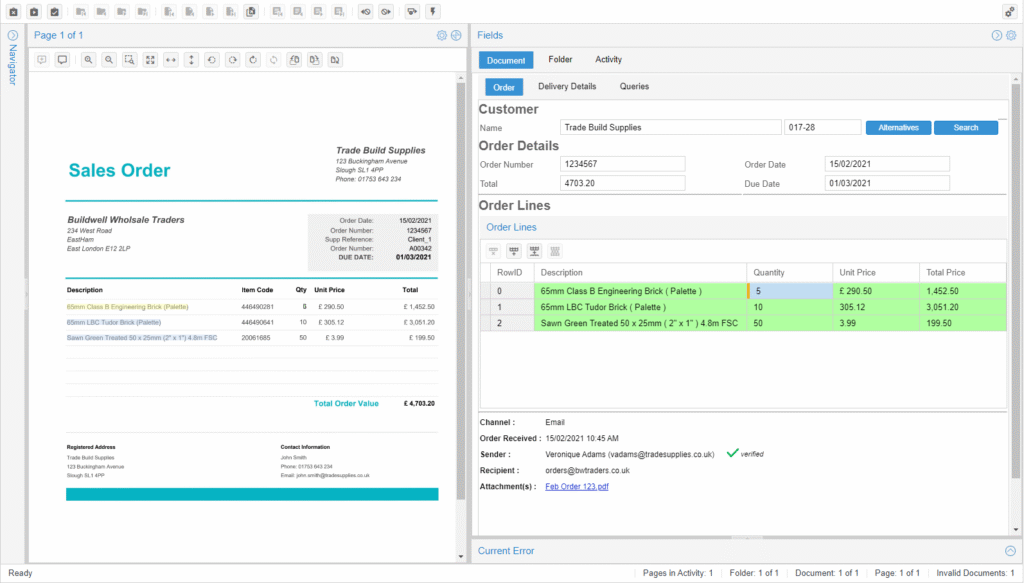Delete the selected Order Lines row
The image size is (1024, 583).
(494, 251)
